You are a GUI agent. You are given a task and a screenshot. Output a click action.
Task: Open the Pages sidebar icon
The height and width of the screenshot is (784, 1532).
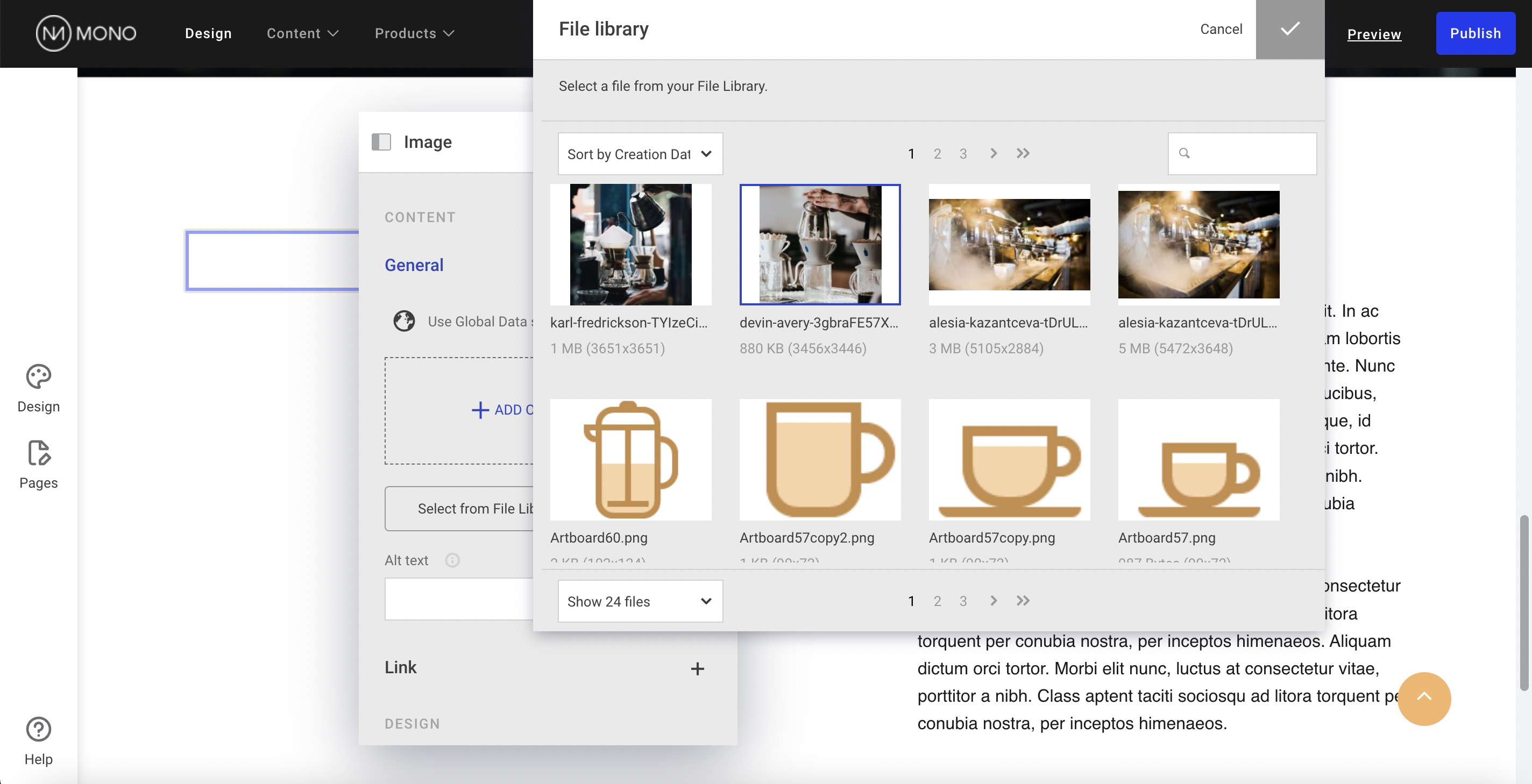pos(38,453)
